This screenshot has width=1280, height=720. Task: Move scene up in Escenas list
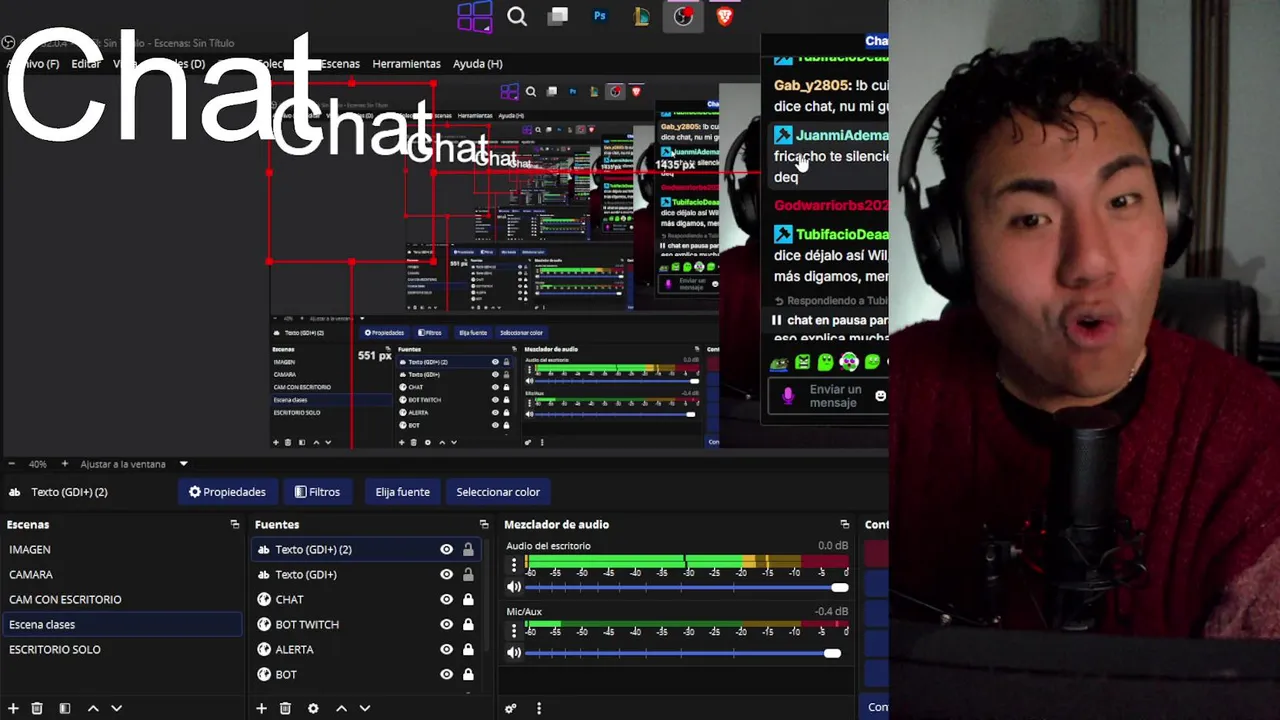[93, 708]
